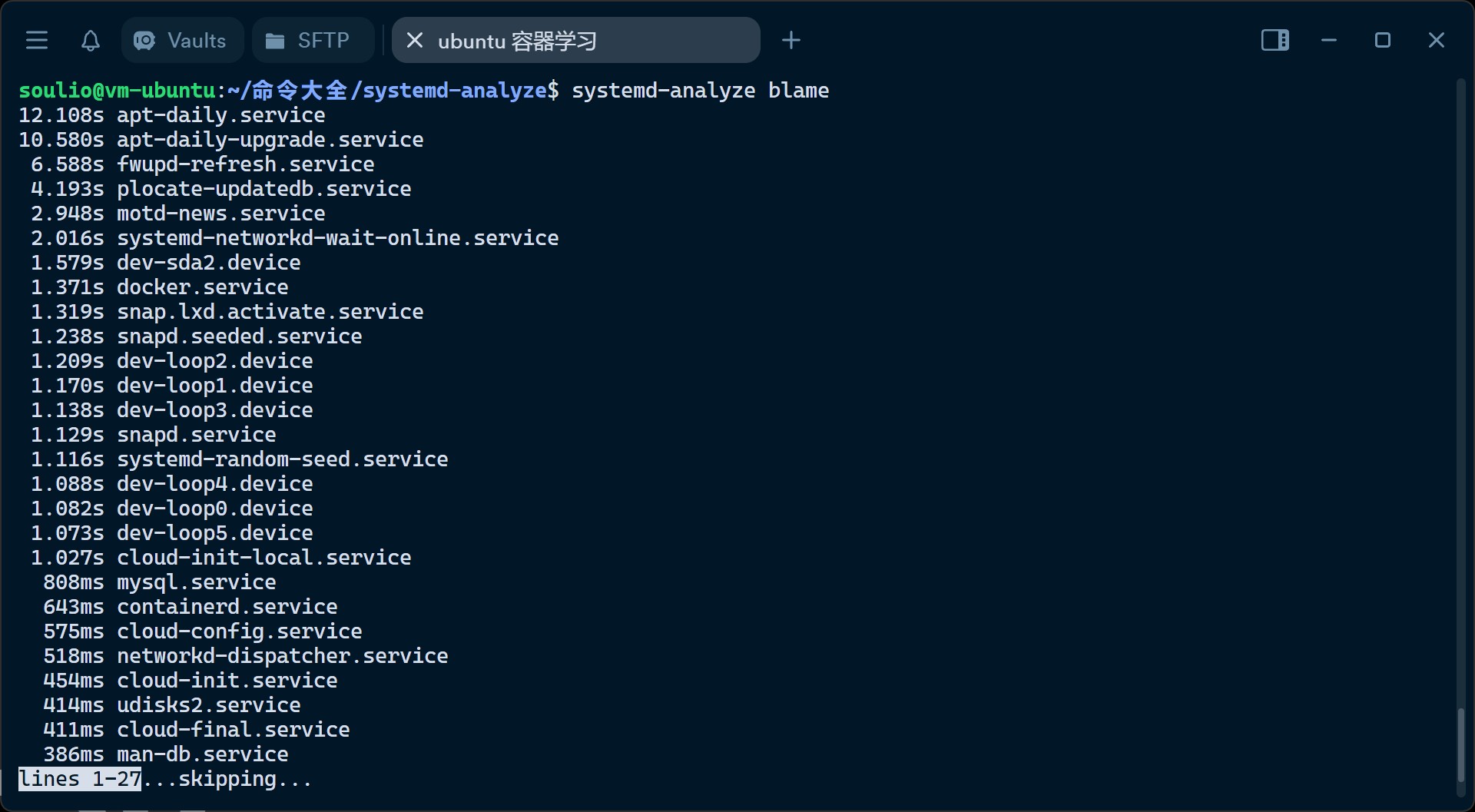Click the systemd-random-seed.service line

coord(240,459)
